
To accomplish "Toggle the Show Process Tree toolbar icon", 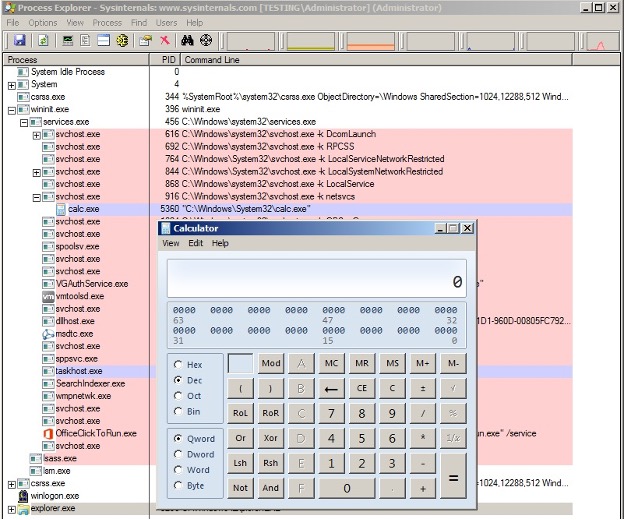I will pyautogui.click(x=85, y=40).
